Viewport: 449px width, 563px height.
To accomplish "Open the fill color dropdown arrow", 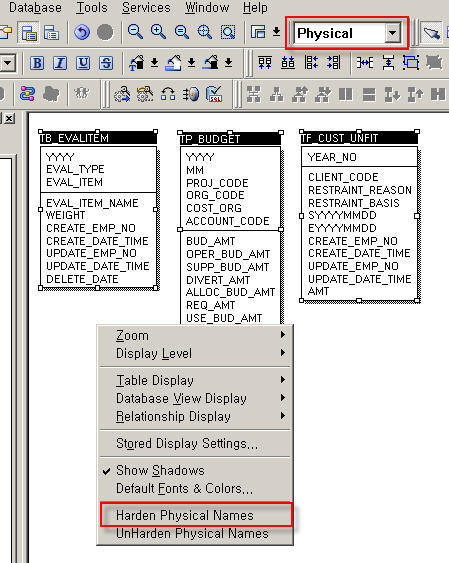I will pos(191,63).
